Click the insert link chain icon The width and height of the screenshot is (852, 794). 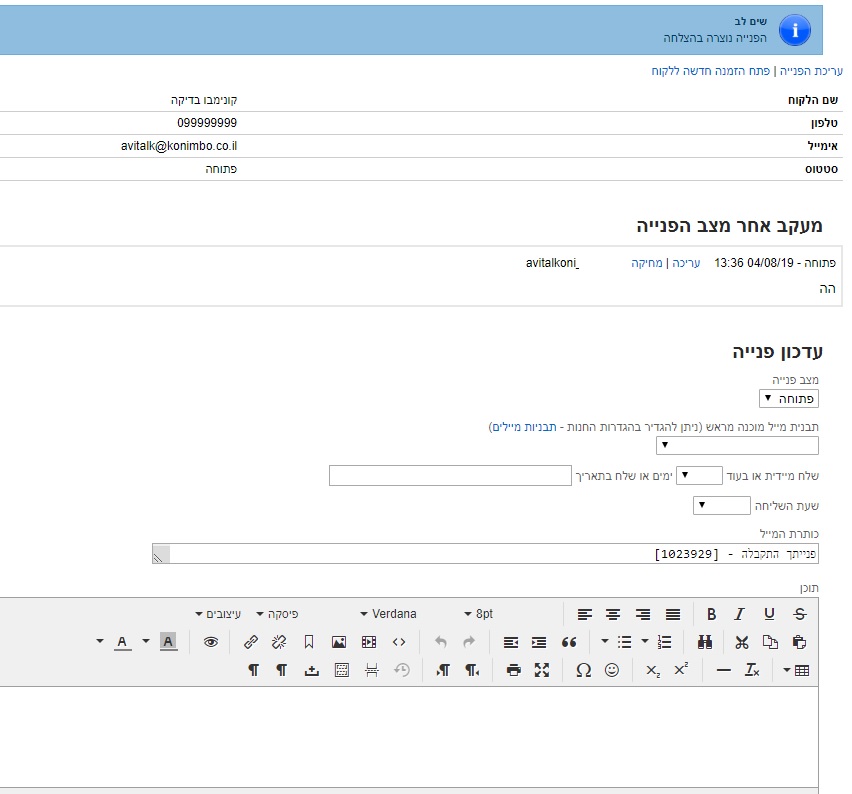point(251,642)
